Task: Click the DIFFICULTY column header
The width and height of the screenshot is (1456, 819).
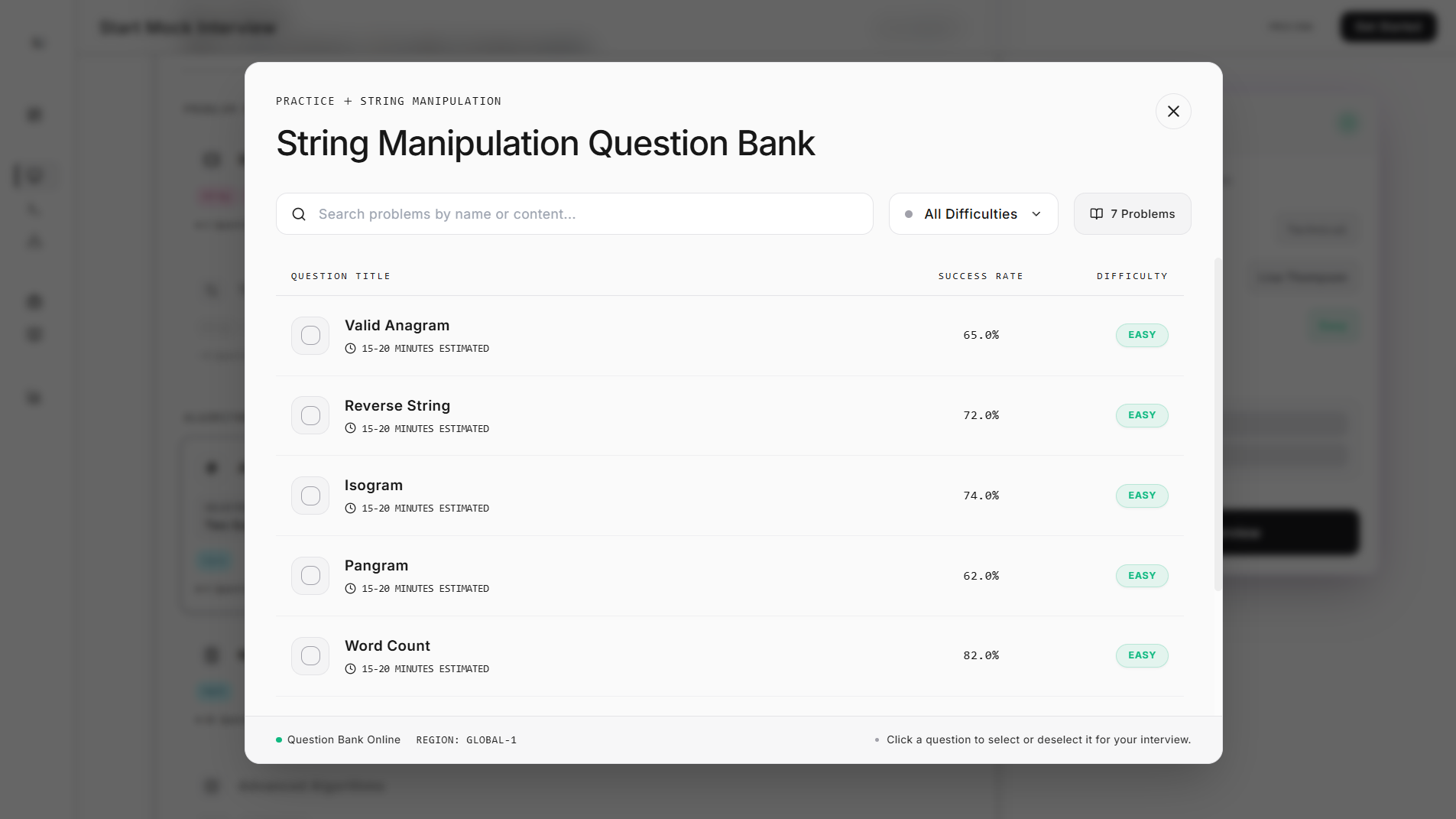Action: [x=1132, y=276]
